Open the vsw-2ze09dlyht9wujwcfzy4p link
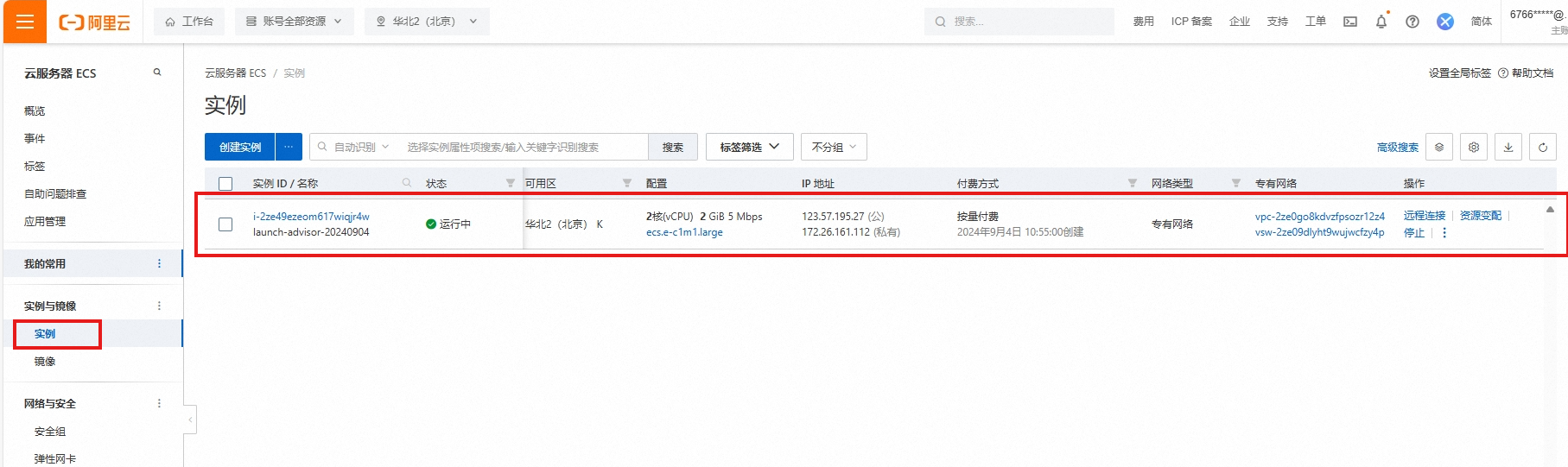The width and height of the screenshot is (1568, 467). tap(1320, 232)
